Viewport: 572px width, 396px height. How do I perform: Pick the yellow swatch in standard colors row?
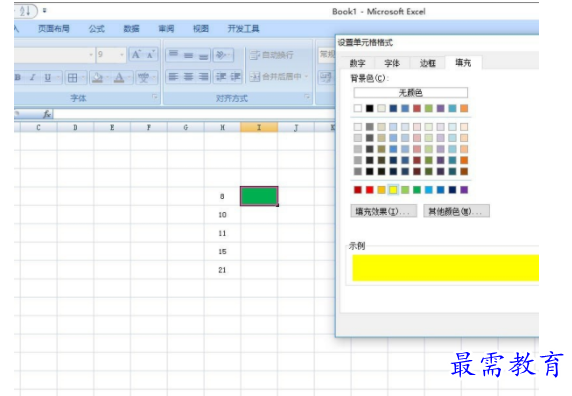point(393,190)
